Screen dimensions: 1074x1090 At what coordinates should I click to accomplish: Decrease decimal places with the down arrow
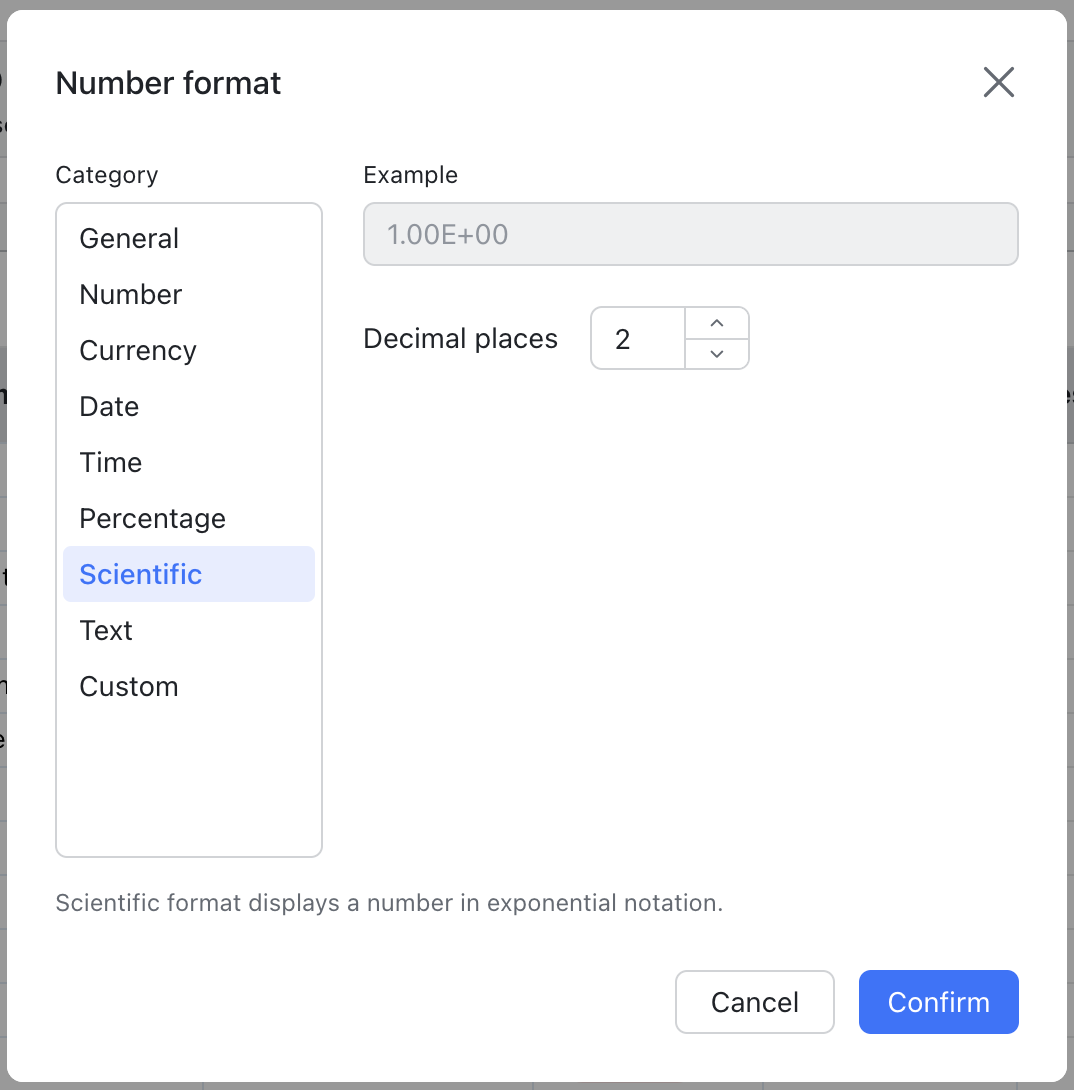coord(717,354)
